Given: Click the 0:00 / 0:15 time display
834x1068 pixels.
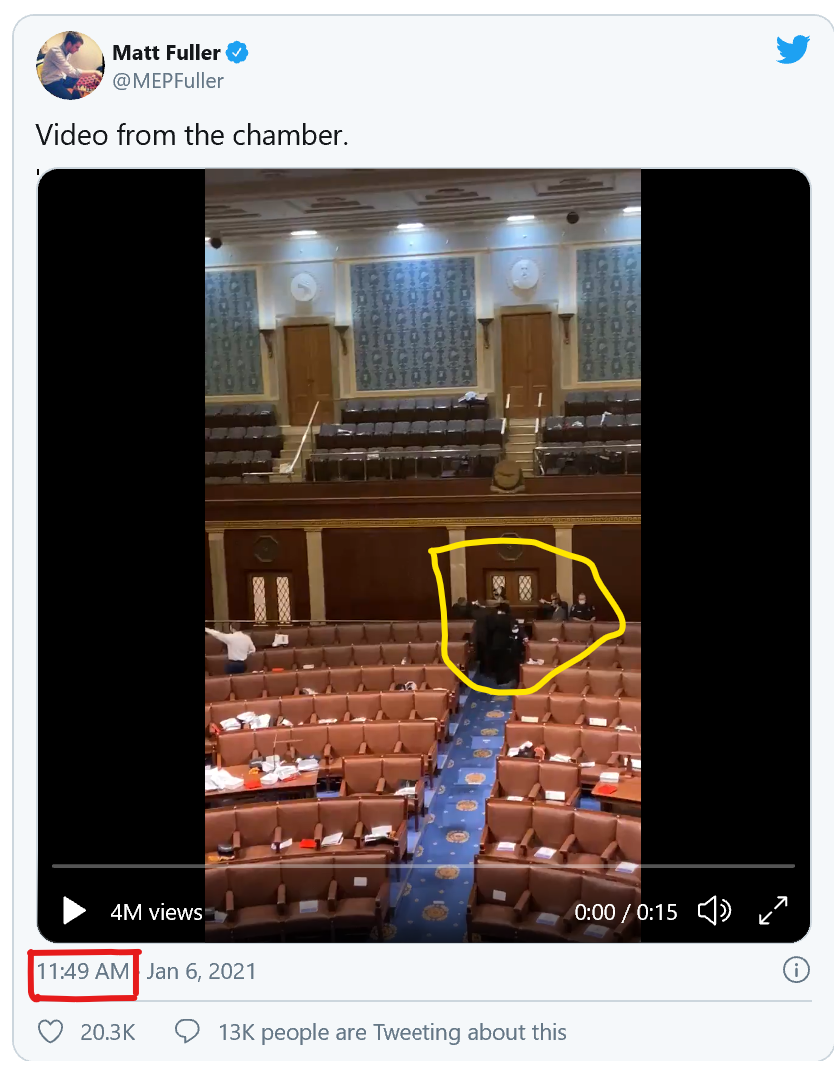Looking at the screenshot, I should pyautogui.click(x=626, y=911).
